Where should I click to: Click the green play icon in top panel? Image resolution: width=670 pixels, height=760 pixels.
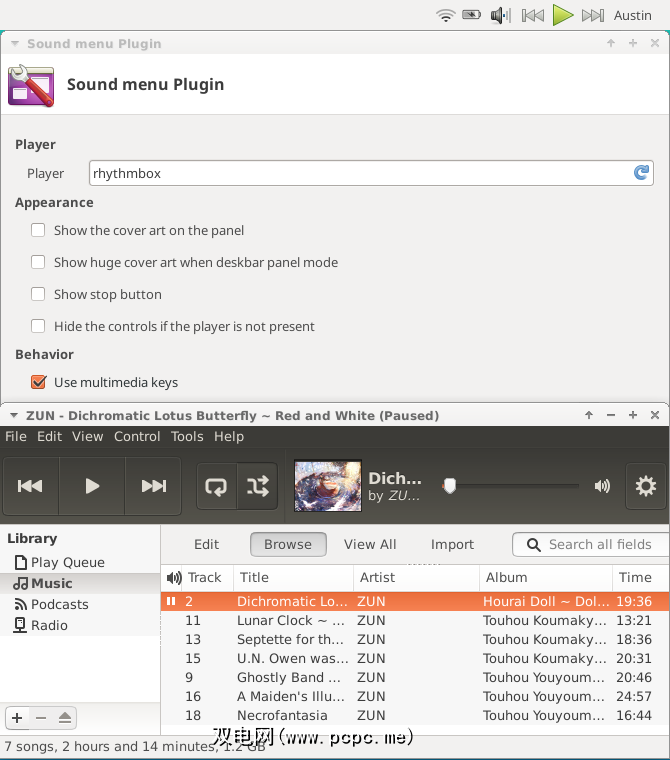563,15
